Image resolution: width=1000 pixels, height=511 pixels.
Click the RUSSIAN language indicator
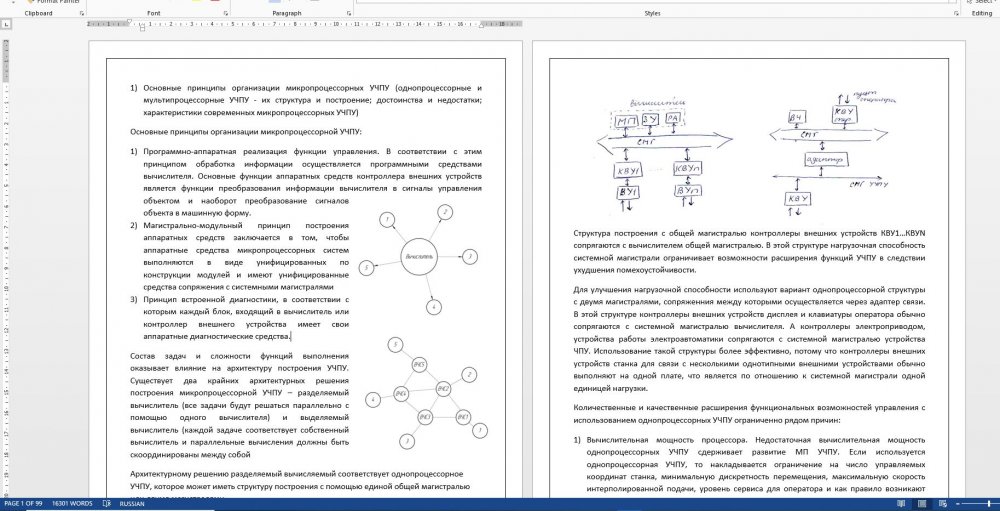(x=133, y=504)
